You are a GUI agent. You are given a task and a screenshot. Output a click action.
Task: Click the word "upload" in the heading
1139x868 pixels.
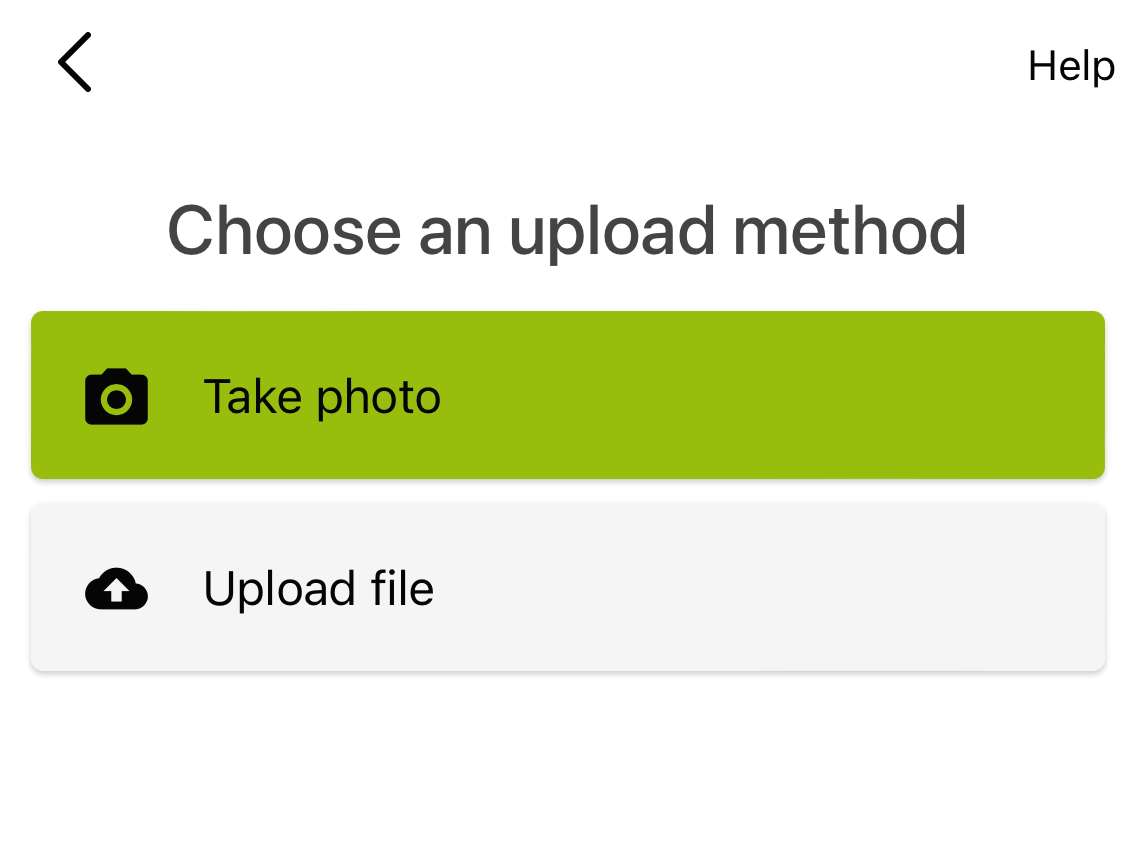(612, 232)
